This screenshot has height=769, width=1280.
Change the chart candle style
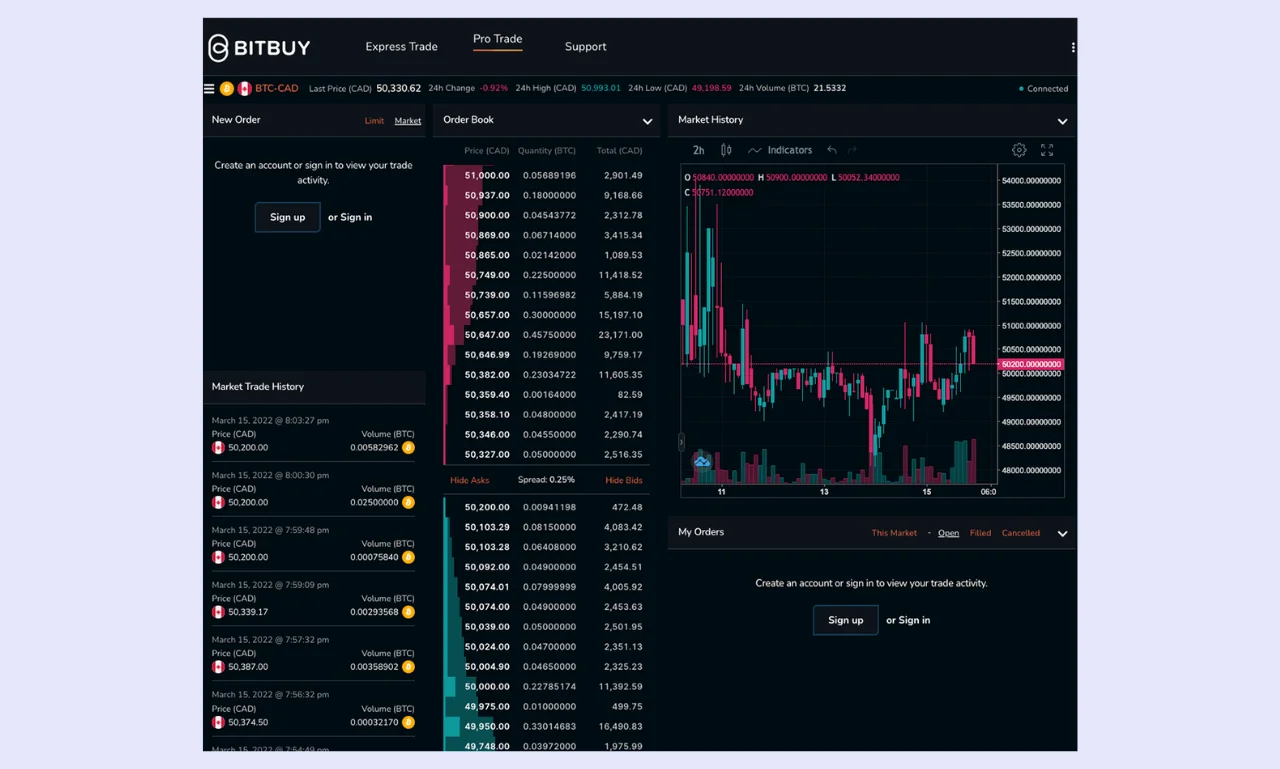pos(726,150)
